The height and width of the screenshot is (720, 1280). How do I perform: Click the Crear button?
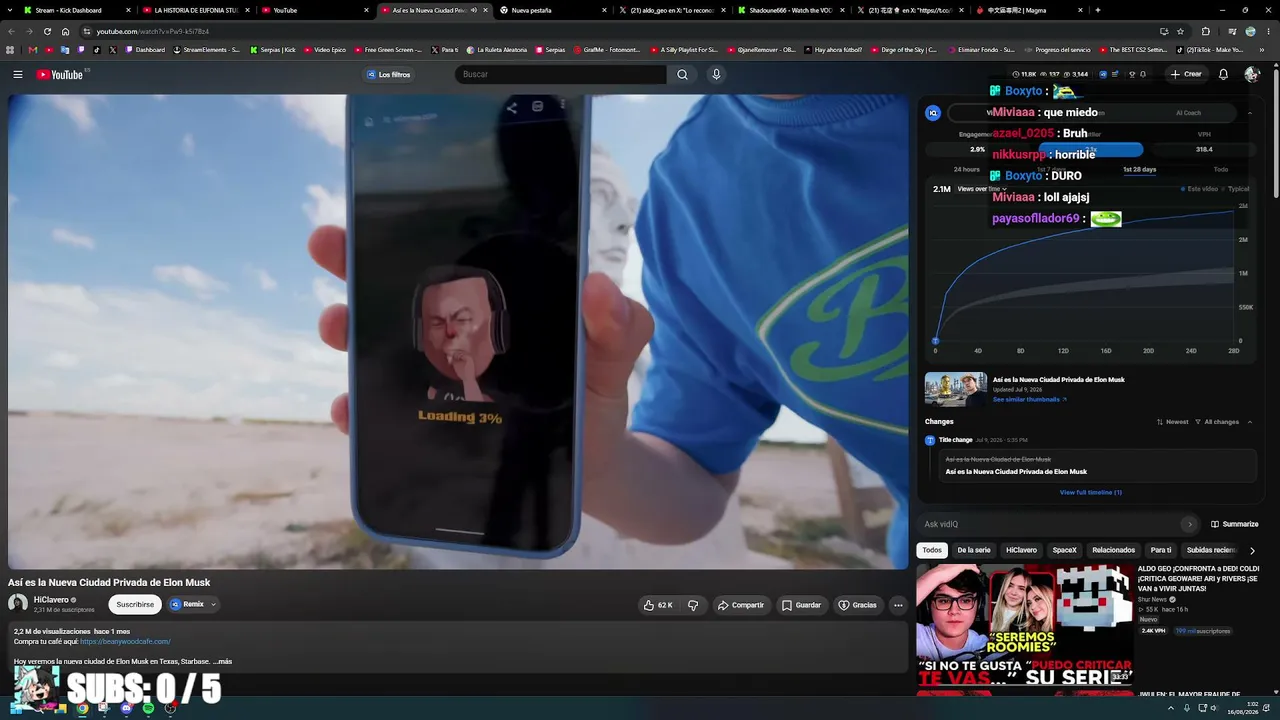(1186, 75)
